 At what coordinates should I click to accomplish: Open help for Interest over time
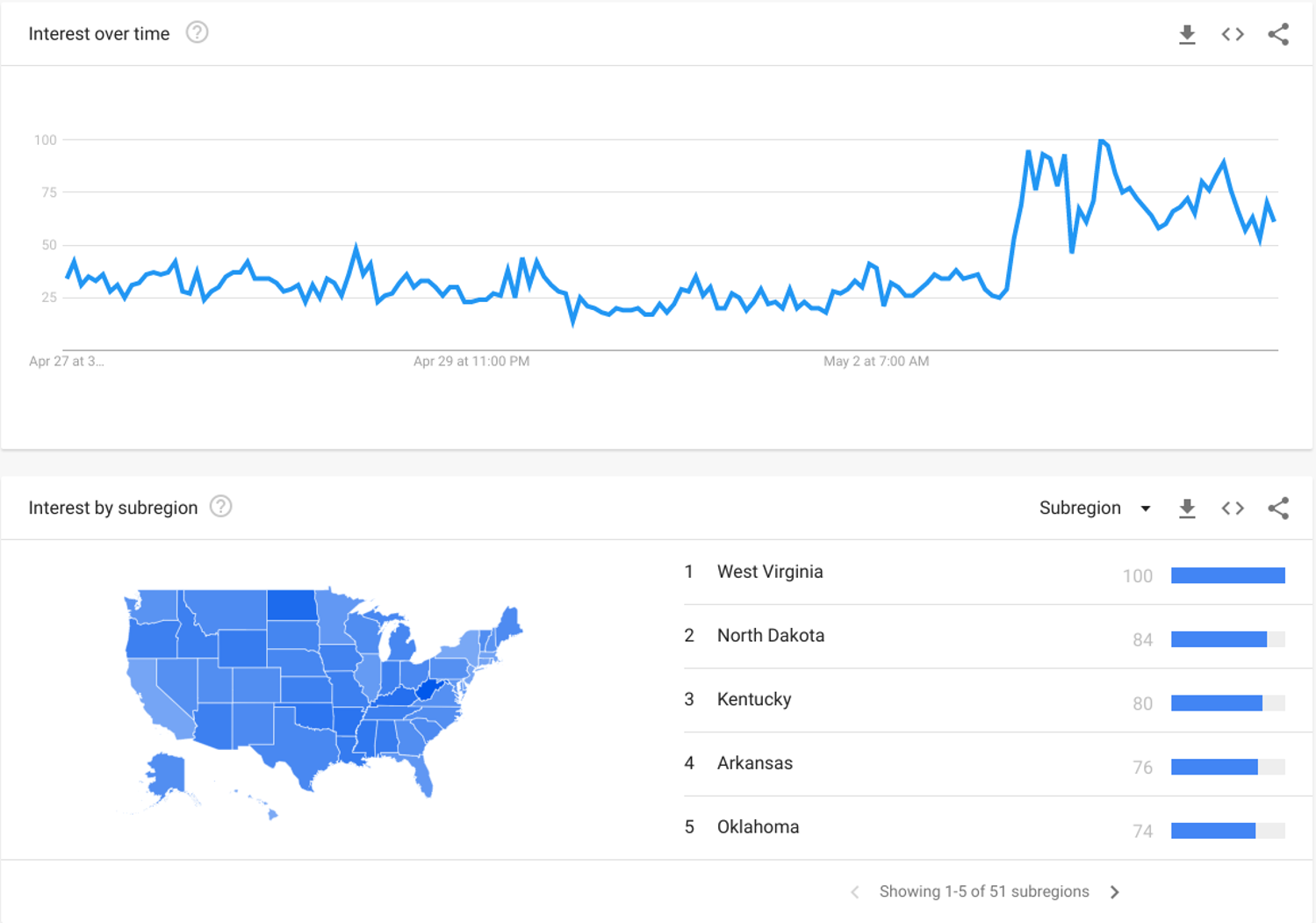click(x=198, y=33)
